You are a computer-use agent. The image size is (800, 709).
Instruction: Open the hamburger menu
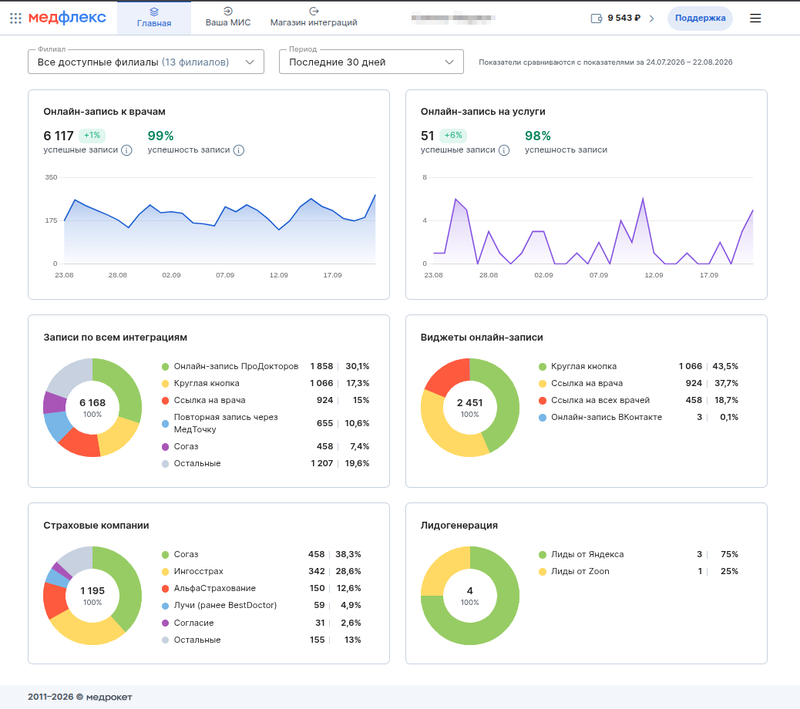[x=755, y=18]
